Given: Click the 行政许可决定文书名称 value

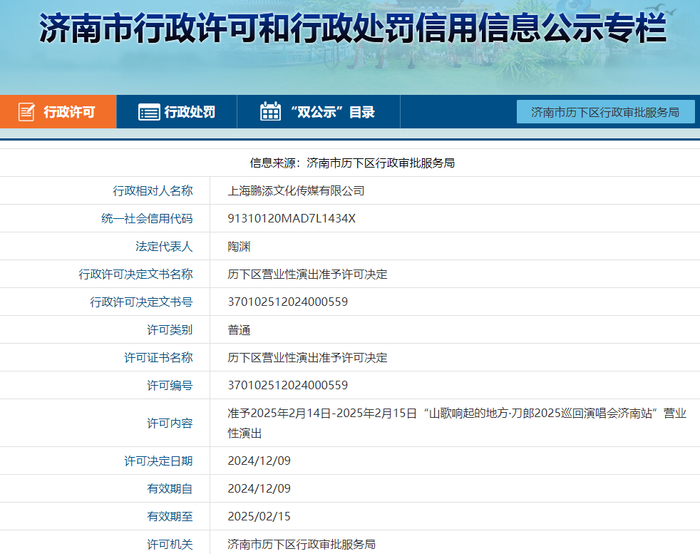Looking at the screenshot, I should click(x=307, y=274).
